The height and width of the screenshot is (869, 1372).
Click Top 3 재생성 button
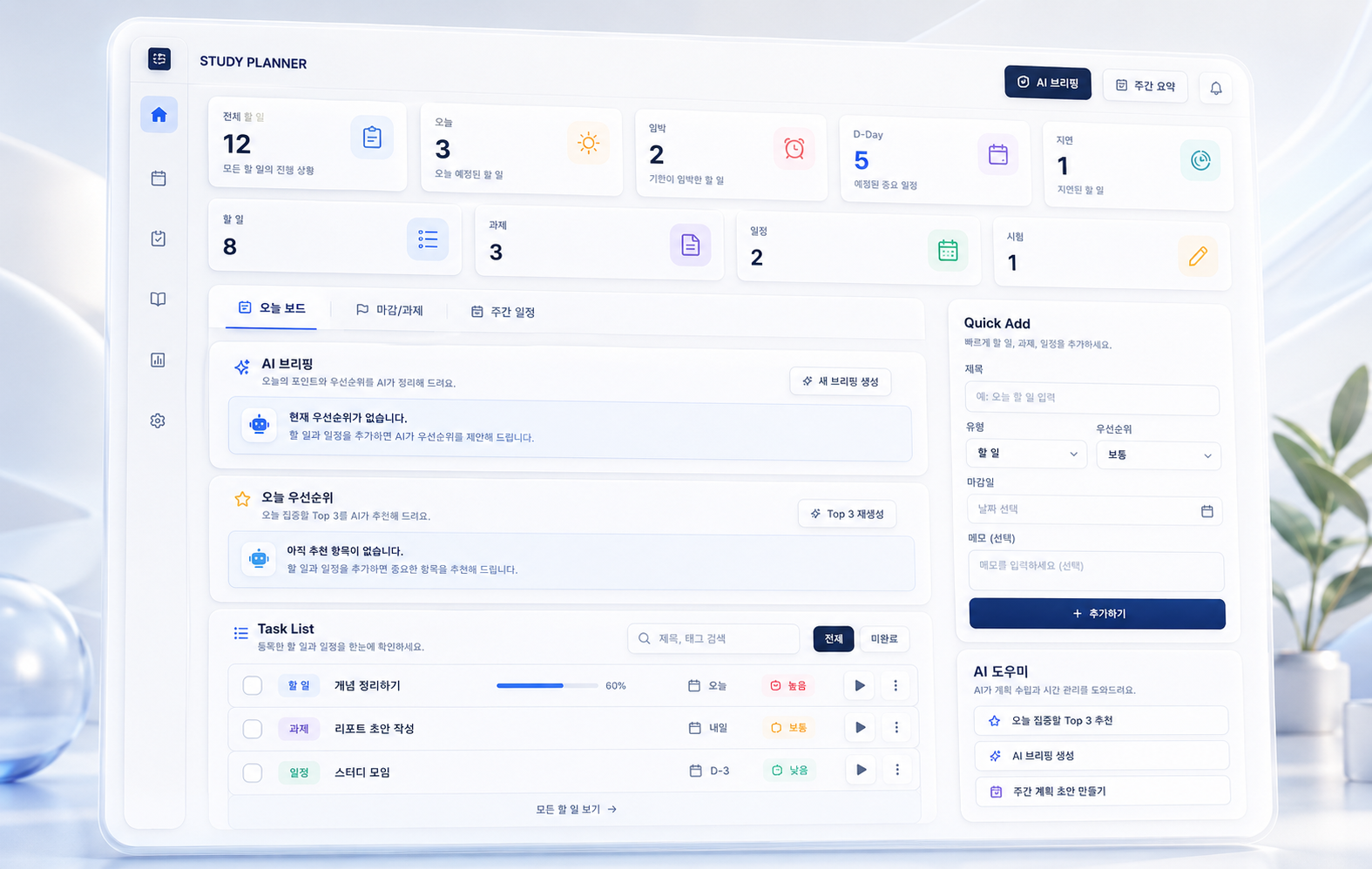click(x=847, y=514)
